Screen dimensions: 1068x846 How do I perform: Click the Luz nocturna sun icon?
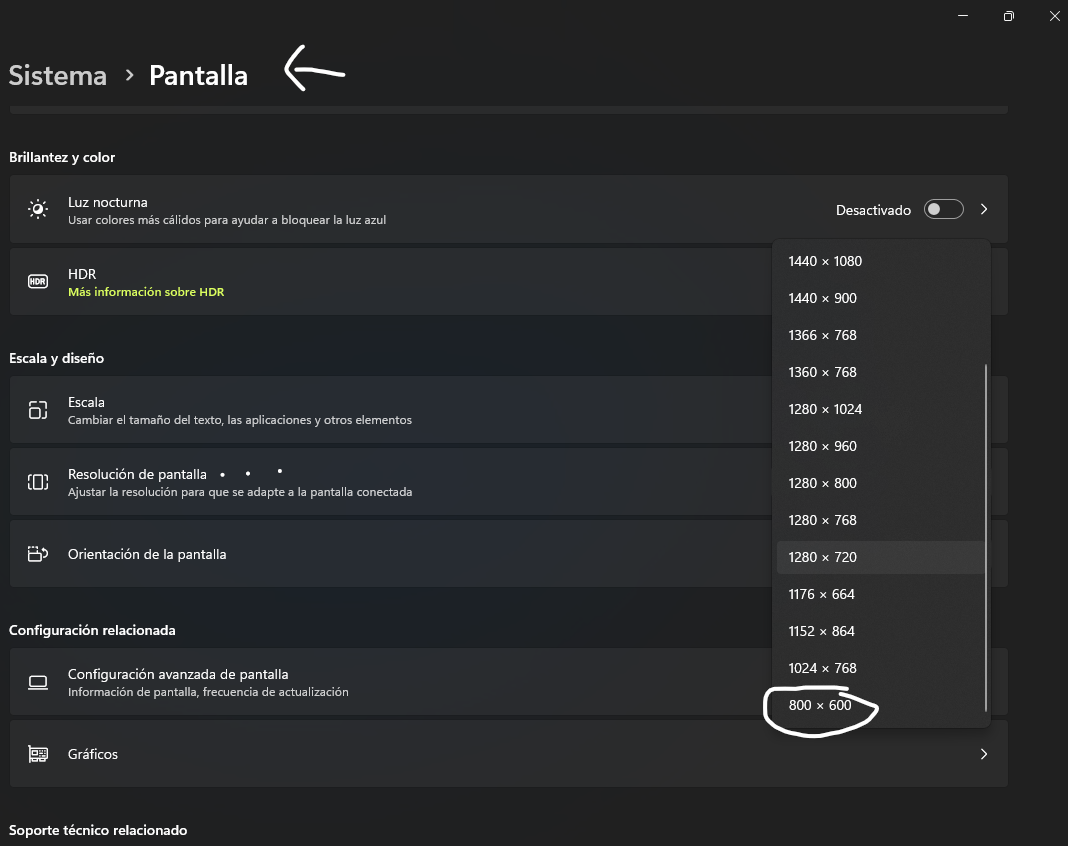(38, 209)
